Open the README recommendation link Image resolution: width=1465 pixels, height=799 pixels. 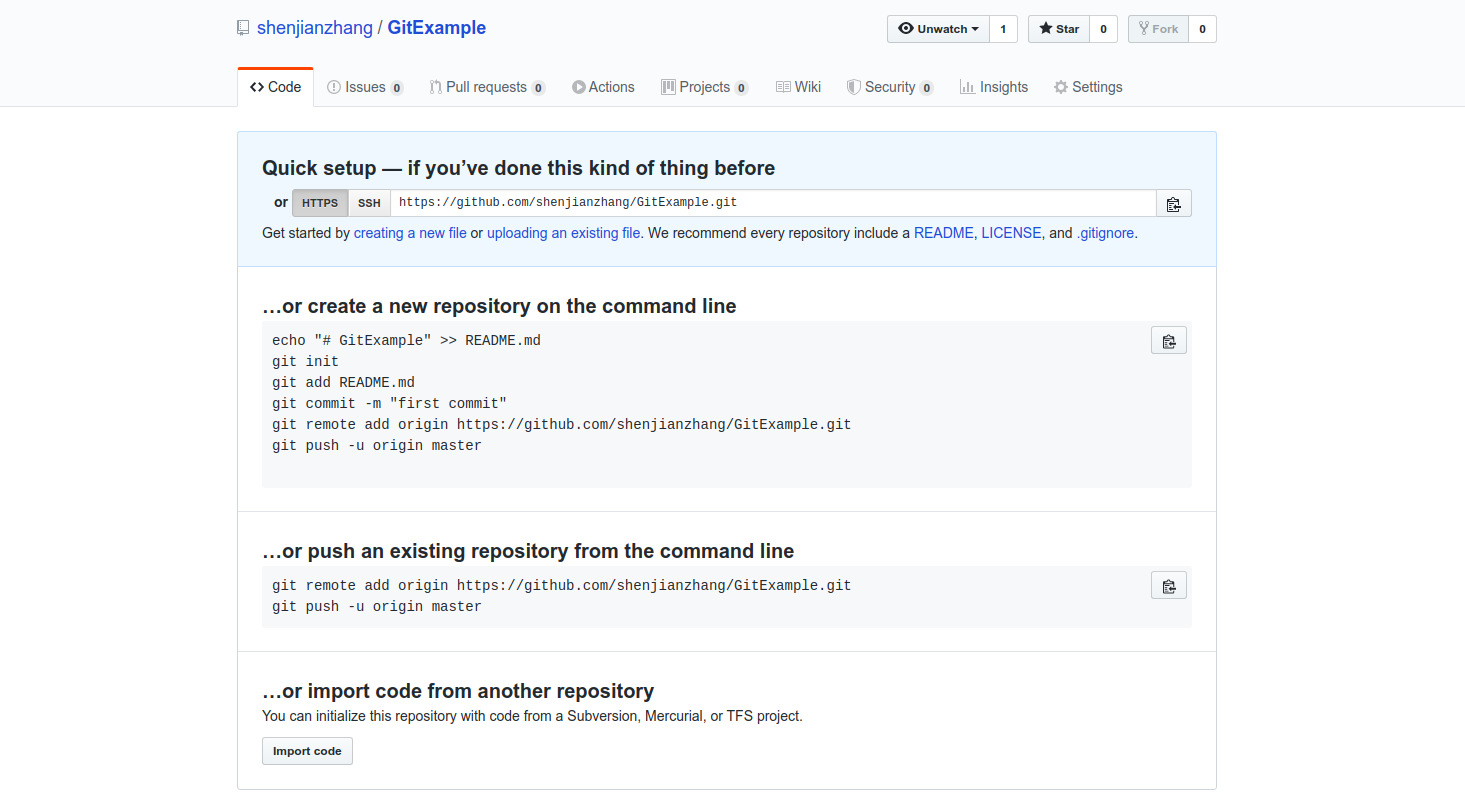tap(943, 233)
